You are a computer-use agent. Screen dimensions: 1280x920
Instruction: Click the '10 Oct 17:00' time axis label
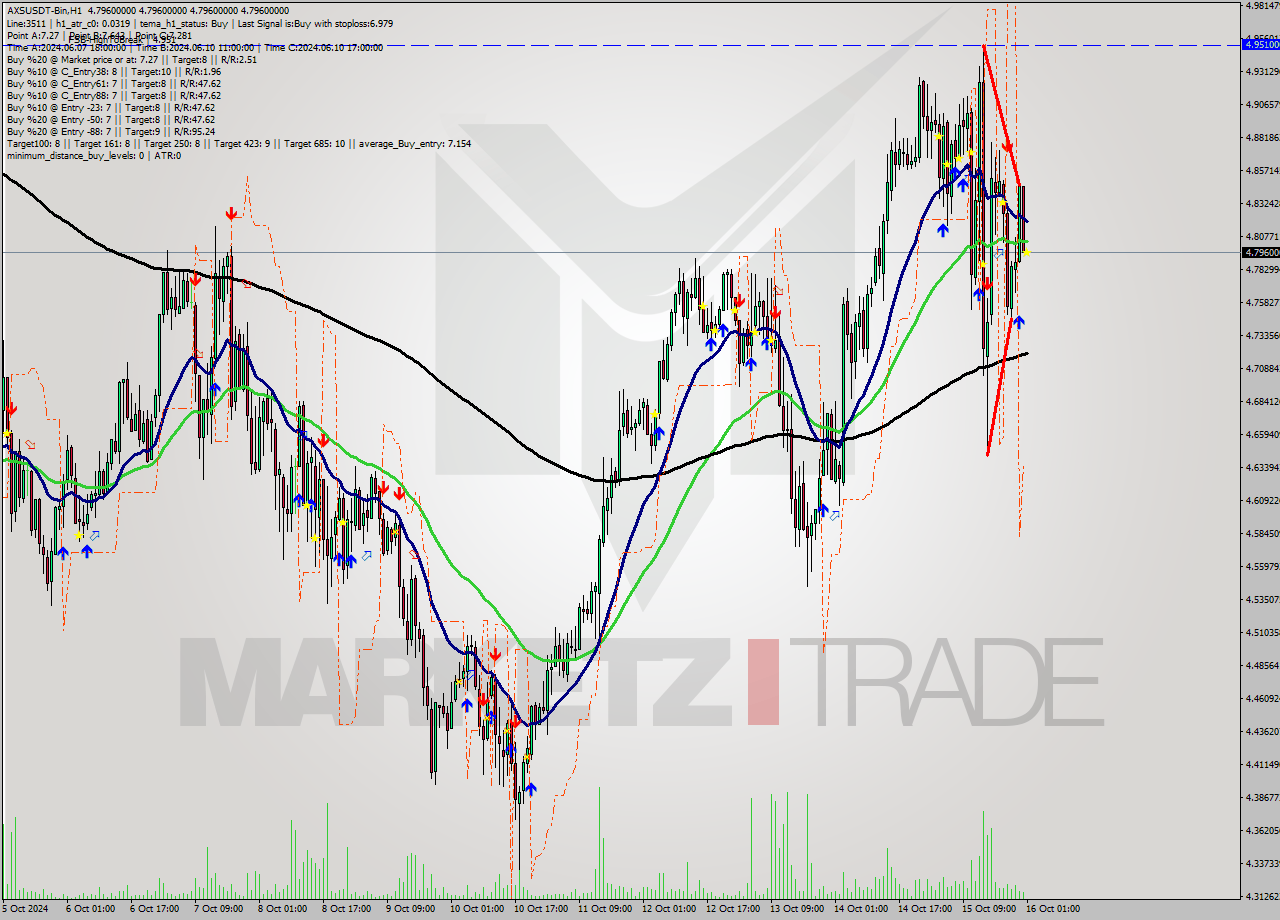(540, 909)
